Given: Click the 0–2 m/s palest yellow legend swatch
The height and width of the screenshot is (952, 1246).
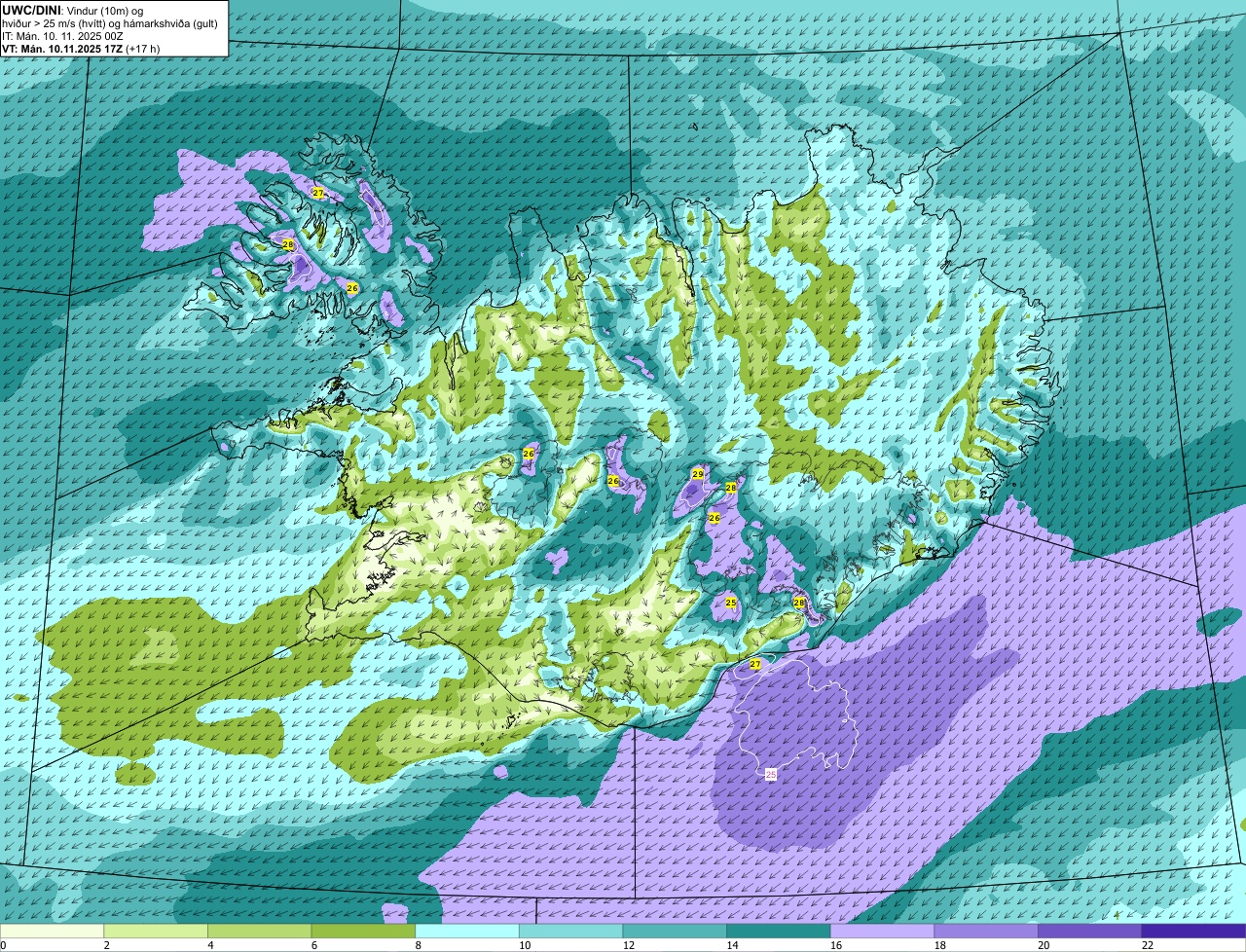Looking at the screenshot, I should tap(52, 931).
